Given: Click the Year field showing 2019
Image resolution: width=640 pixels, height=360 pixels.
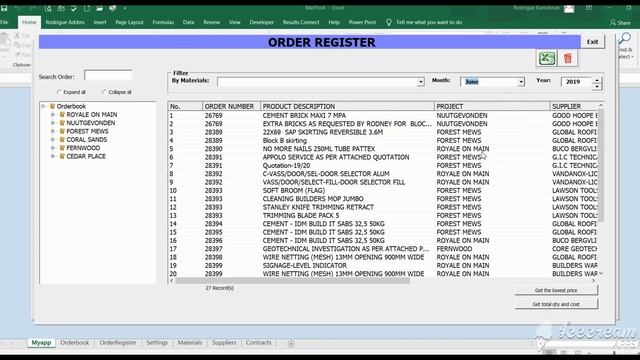Looking at the screenshot, I should (x=577, y=82).
